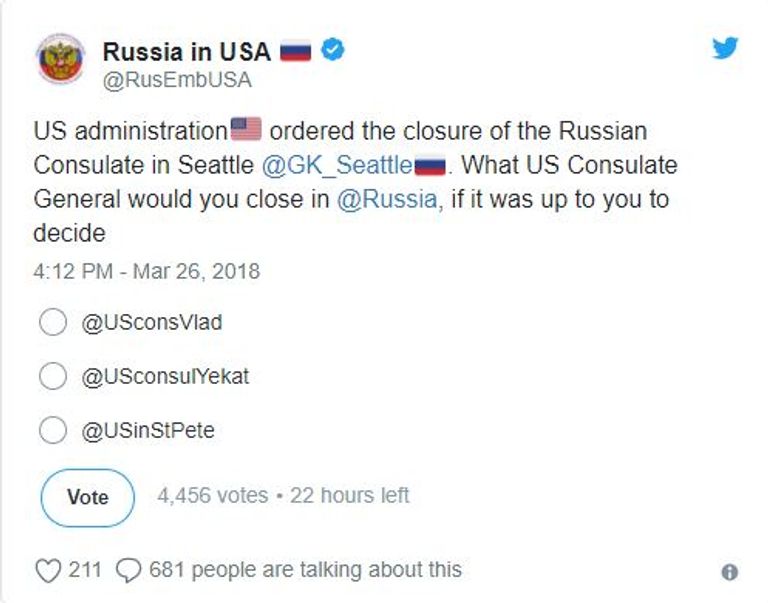
Task: Select the @USconsulYekat poll option
Action: [52, 376]
